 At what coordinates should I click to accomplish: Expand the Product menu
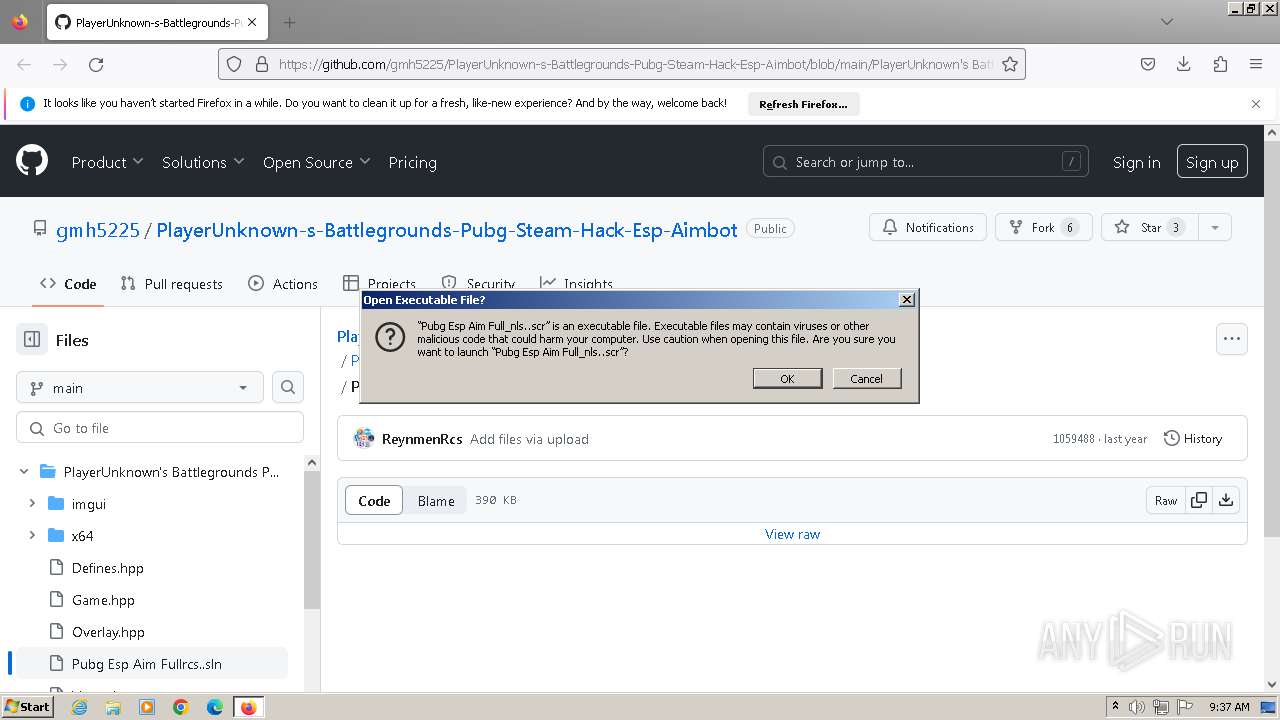point(107,162)
